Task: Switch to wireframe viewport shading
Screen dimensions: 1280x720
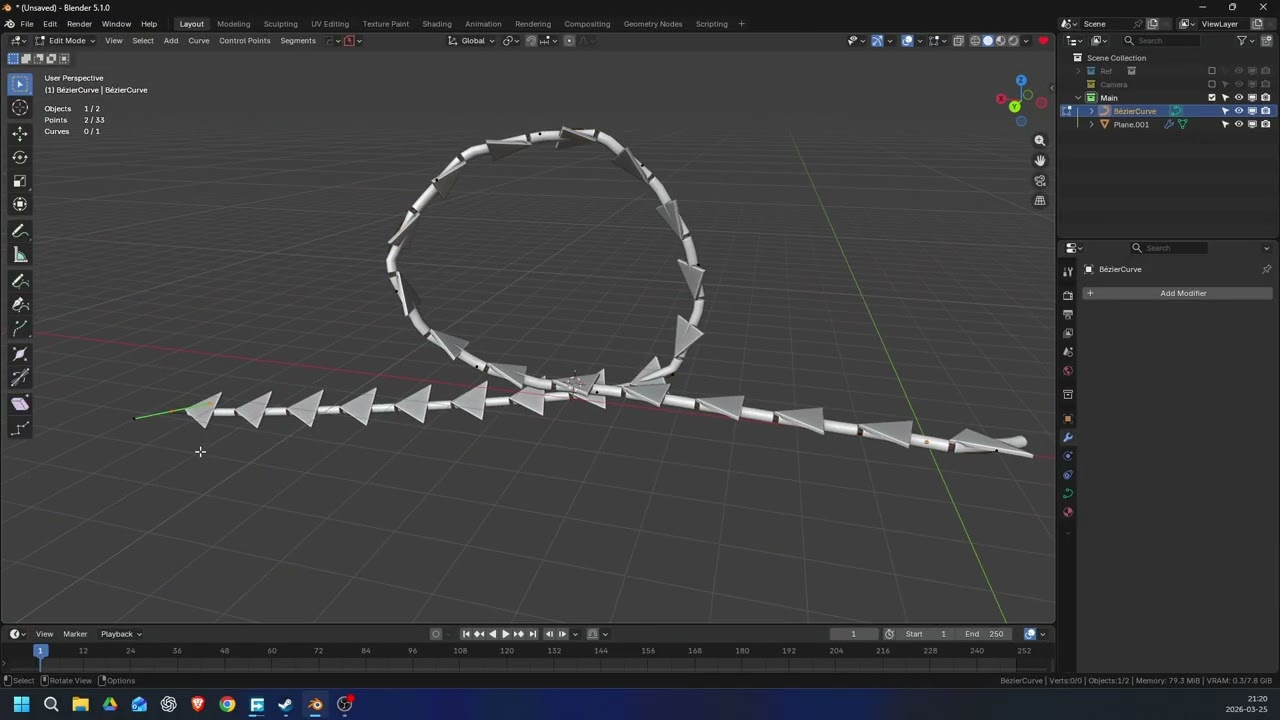Action: (975, 41)
